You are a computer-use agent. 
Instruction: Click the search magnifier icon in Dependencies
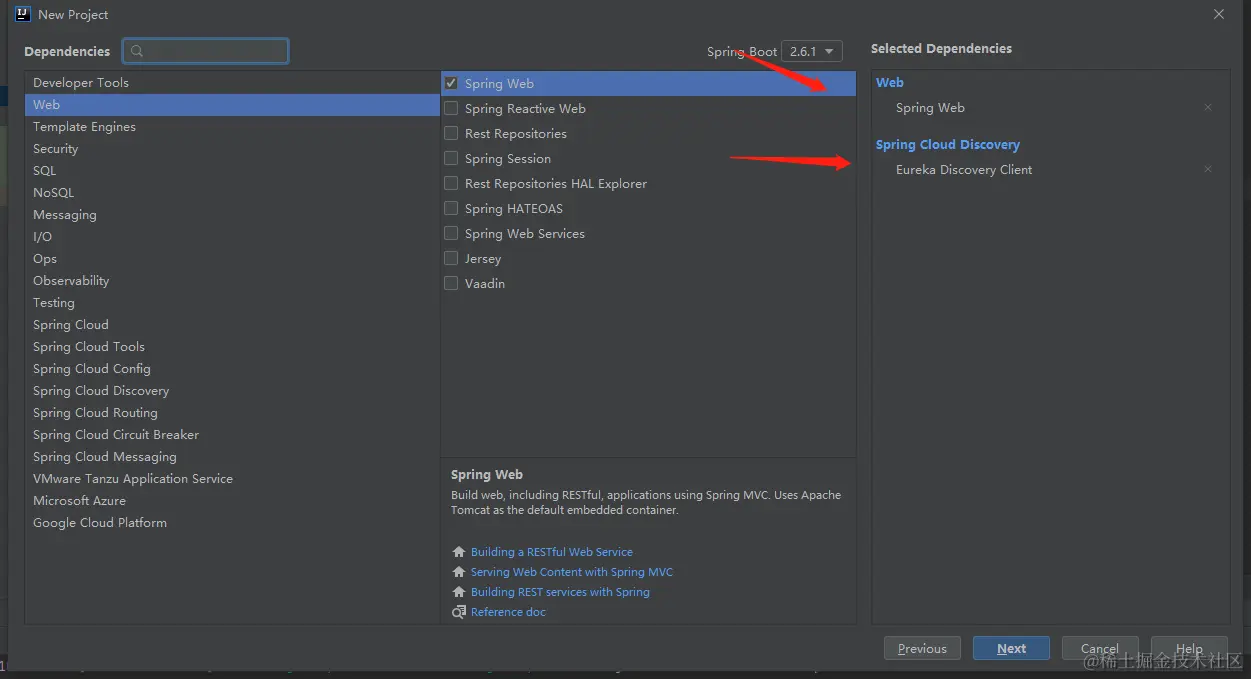coord(137,51)
